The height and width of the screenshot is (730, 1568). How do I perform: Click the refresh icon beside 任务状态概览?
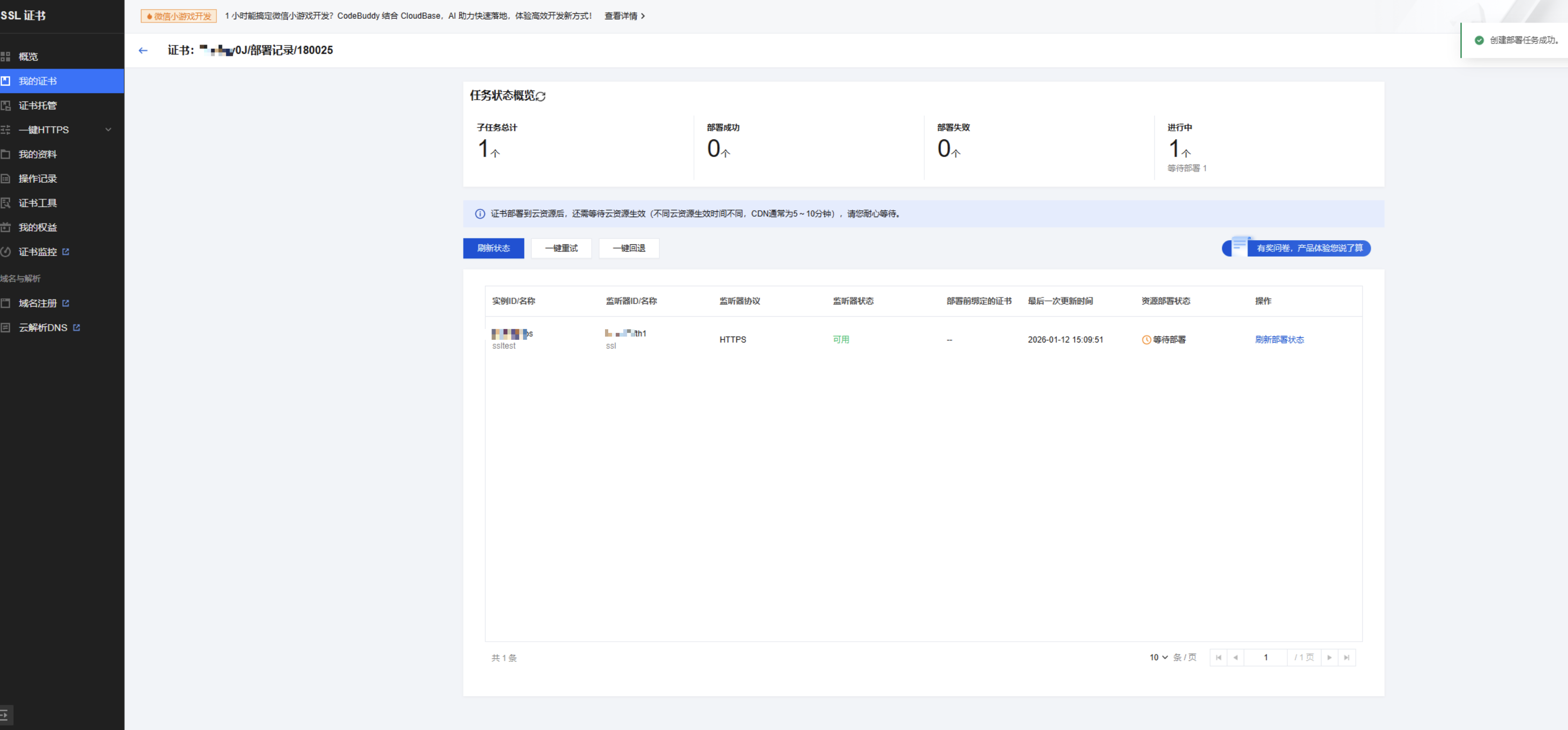(541, 96)
